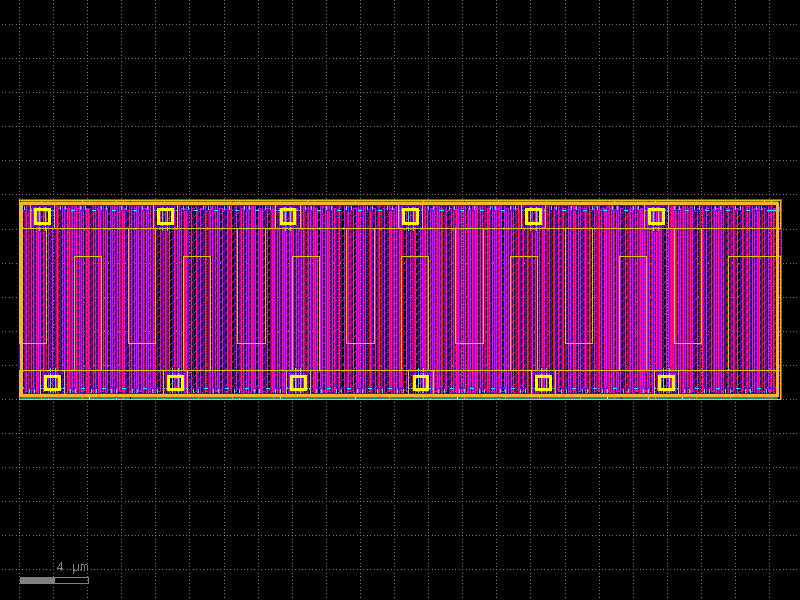Click the center via in the top row
The width and height of the screenshot is (800, 600).
click(287, 215)
